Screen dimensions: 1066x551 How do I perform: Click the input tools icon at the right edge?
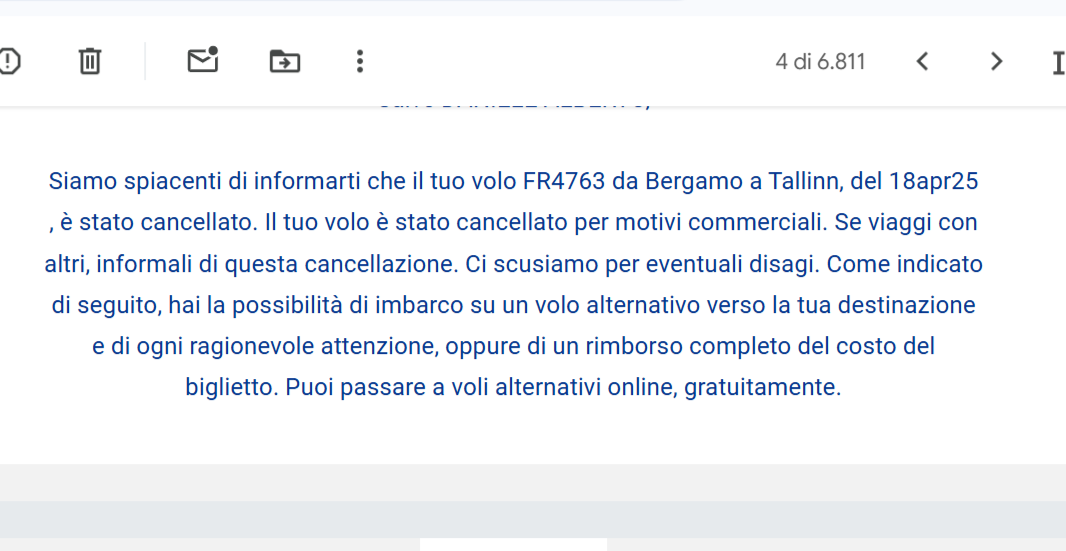click(x=1059, y=62)
